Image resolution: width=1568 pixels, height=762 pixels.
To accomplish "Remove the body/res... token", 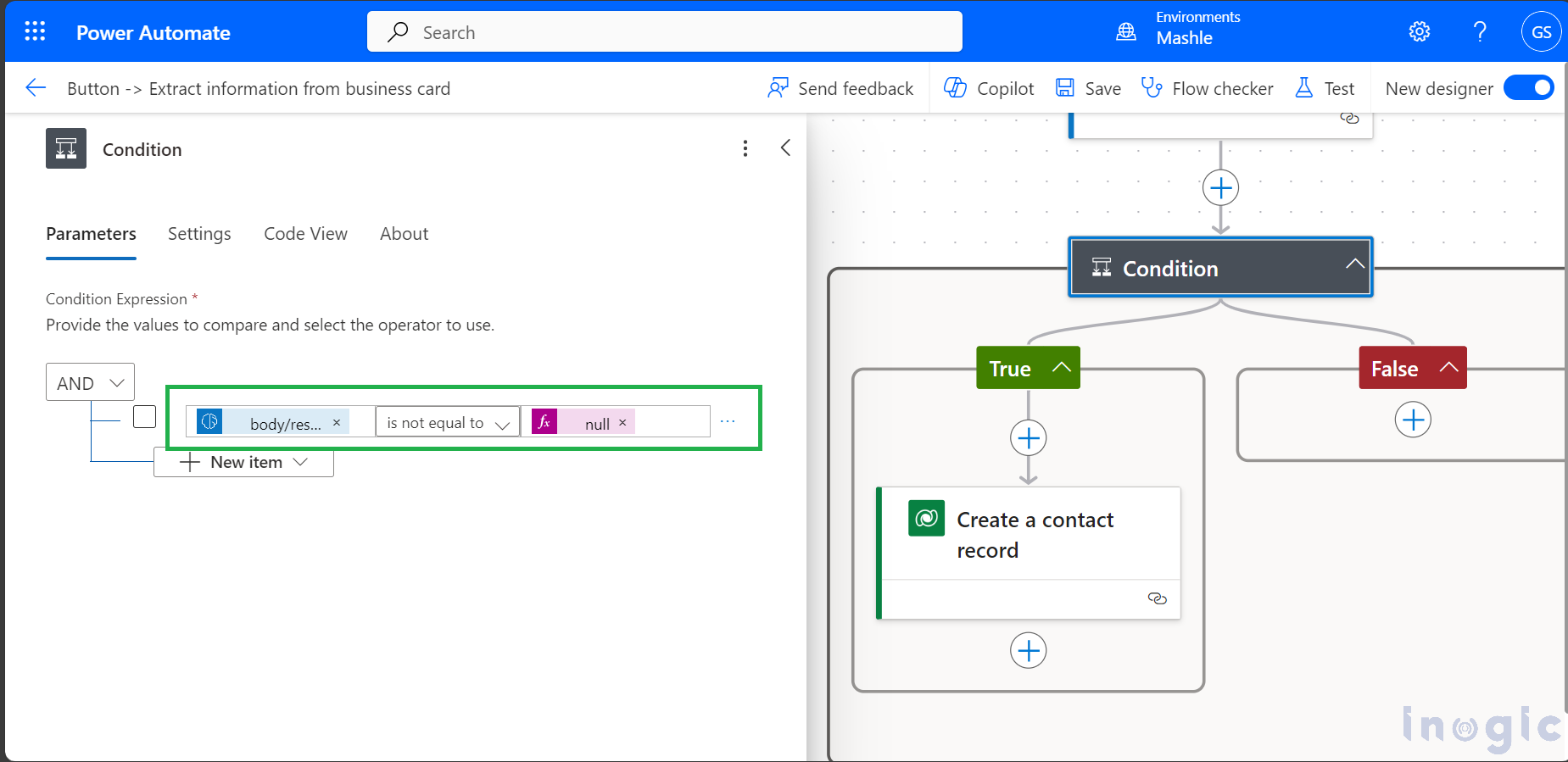I will tap(337, 422).
